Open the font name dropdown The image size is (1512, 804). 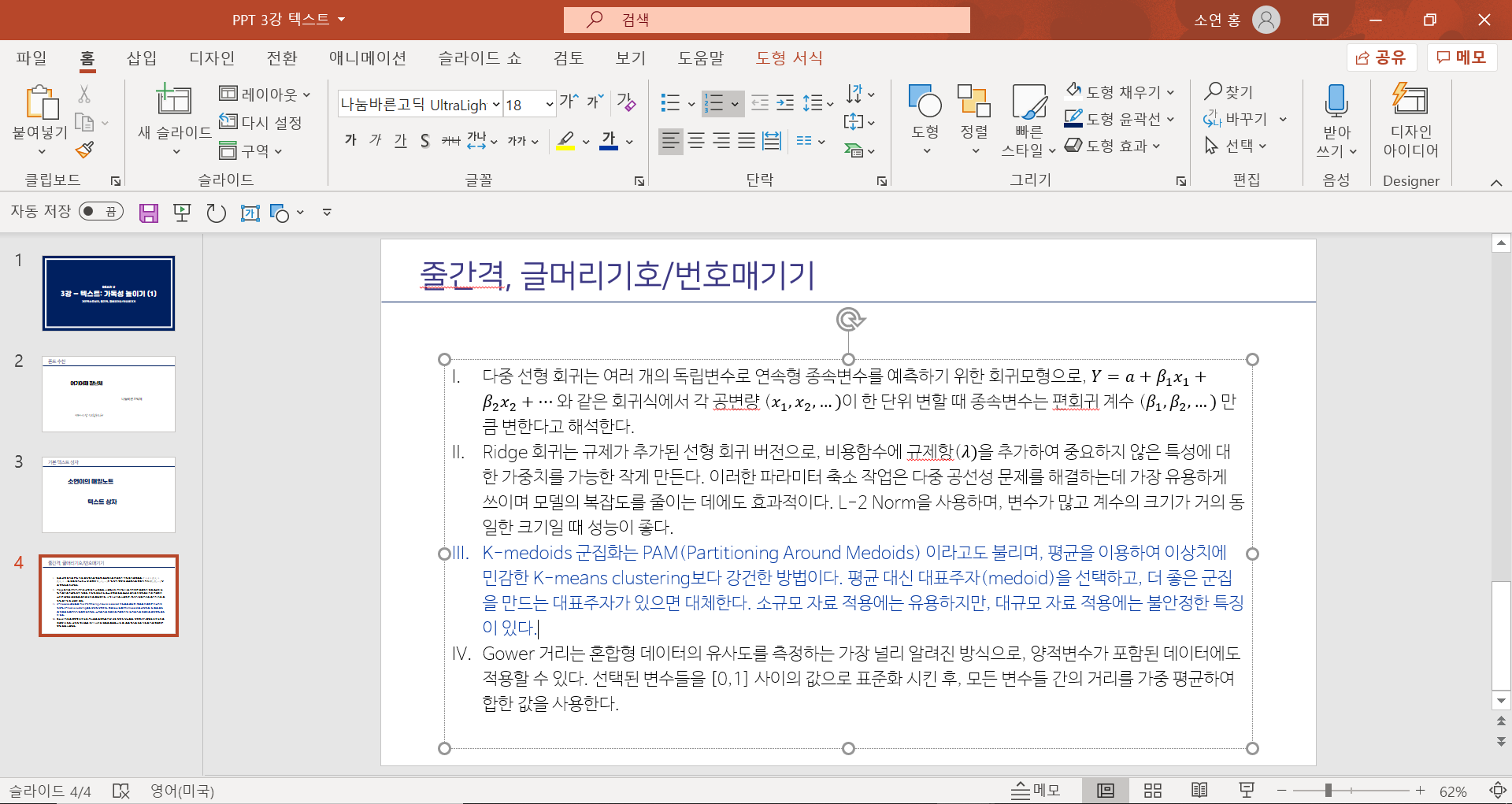pyautogui.click(x=496, y=104)
